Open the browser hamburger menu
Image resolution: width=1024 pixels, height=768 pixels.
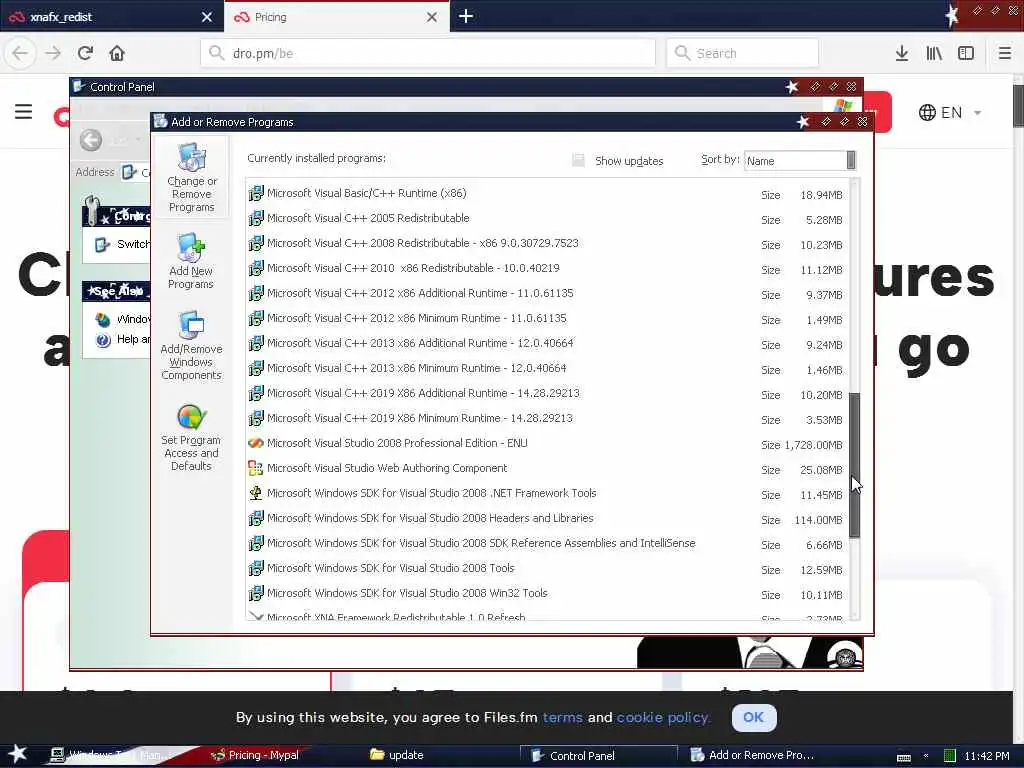(1005, 53)
